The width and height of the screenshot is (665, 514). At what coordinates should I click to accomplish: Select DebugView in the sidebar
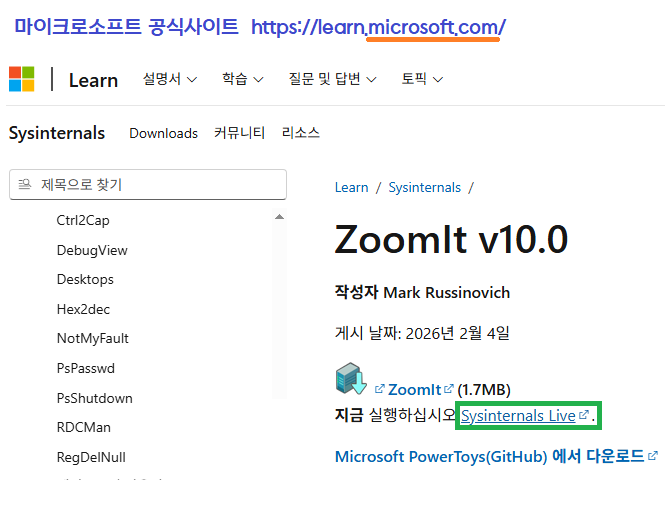(x=92, y=250)
